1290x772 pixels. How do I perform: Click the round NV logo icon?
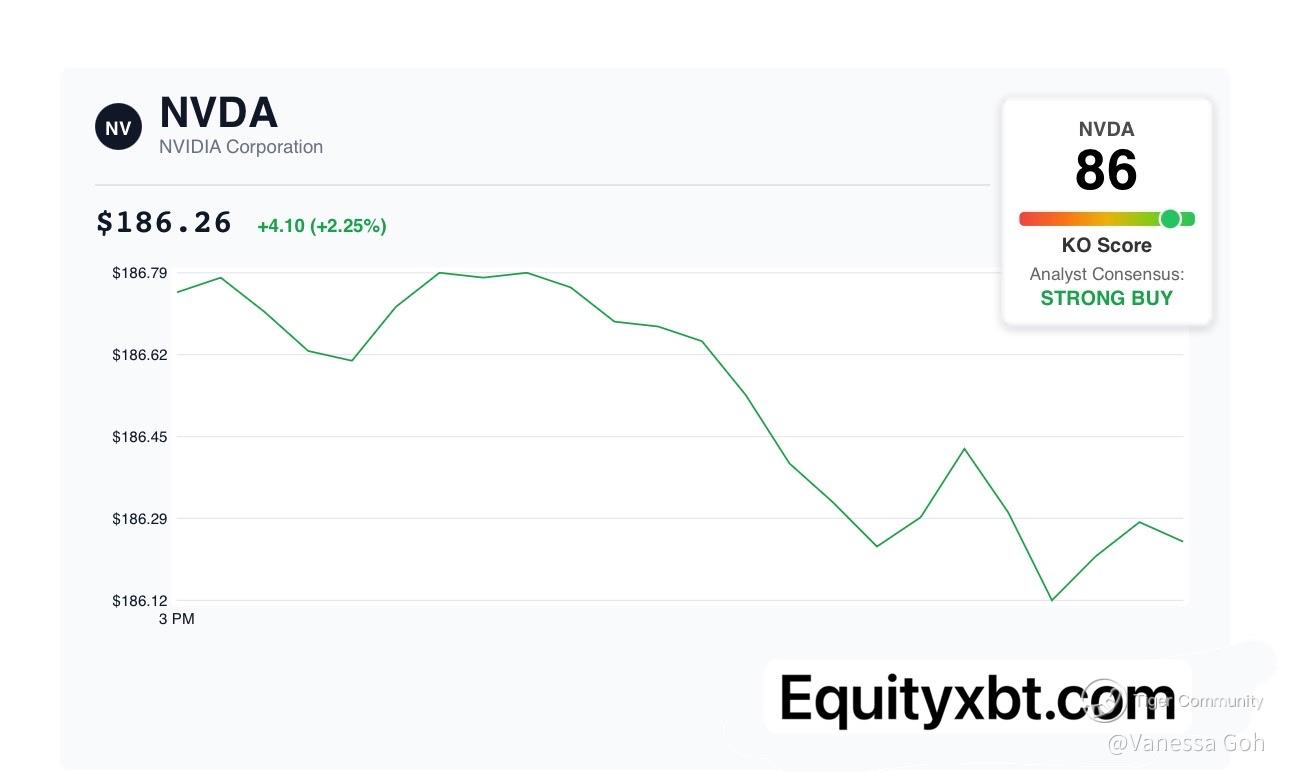(118, 127)
